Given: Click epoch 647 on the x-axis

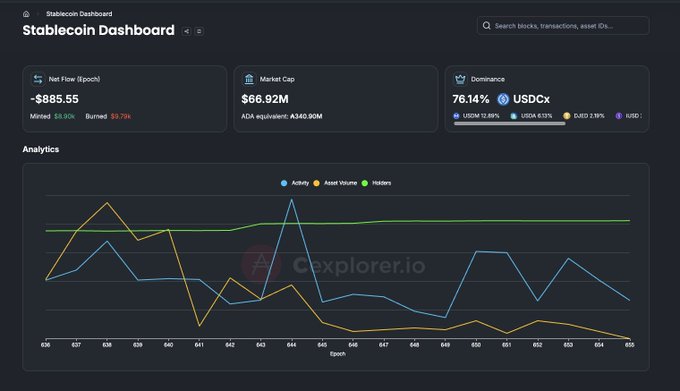Looking at the screenshot, I should pyautogui.click(x=384, y=345).
